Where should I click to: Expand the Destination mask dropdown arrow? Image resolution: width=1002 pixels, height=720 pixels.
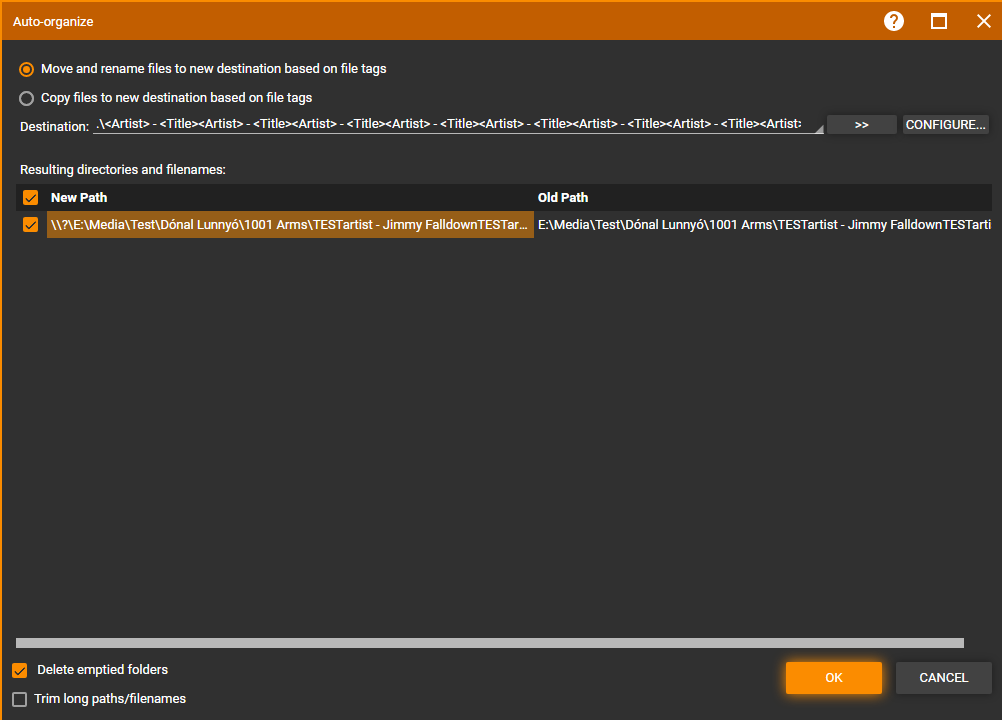click(818, 127)
